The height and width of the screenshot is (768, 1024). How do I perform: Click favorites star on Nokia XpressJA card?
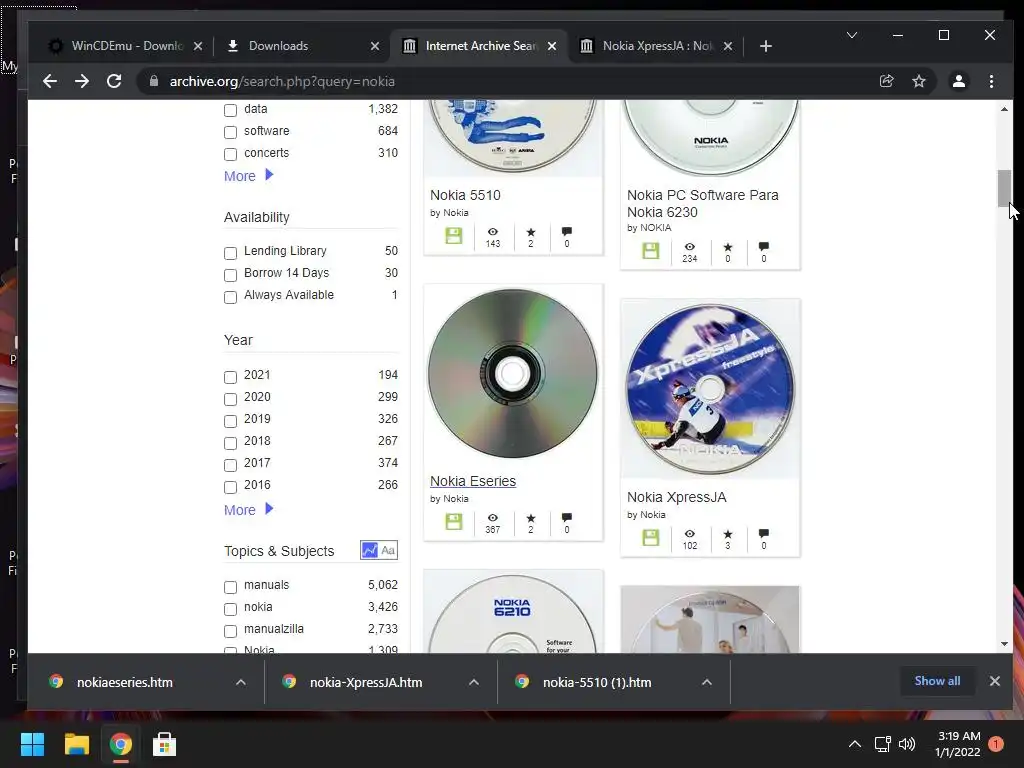point(728,534)
